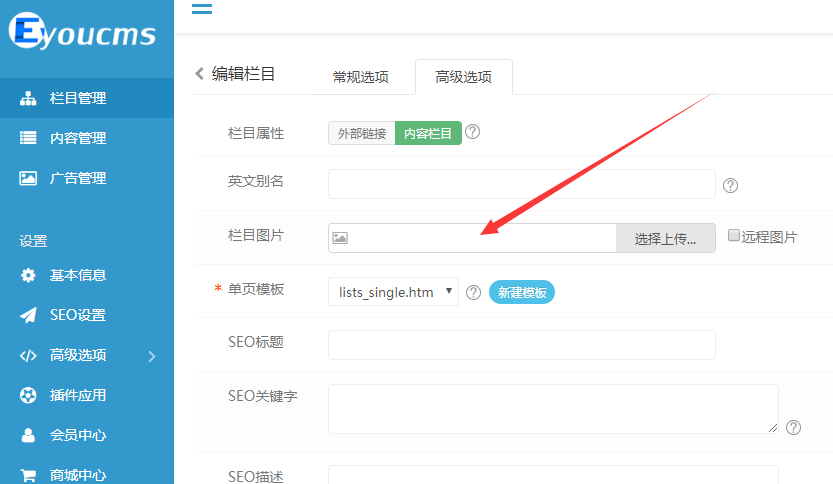
Task: Click help icon next to 单页模板 dropdown
Action: (x=473, y=292)
